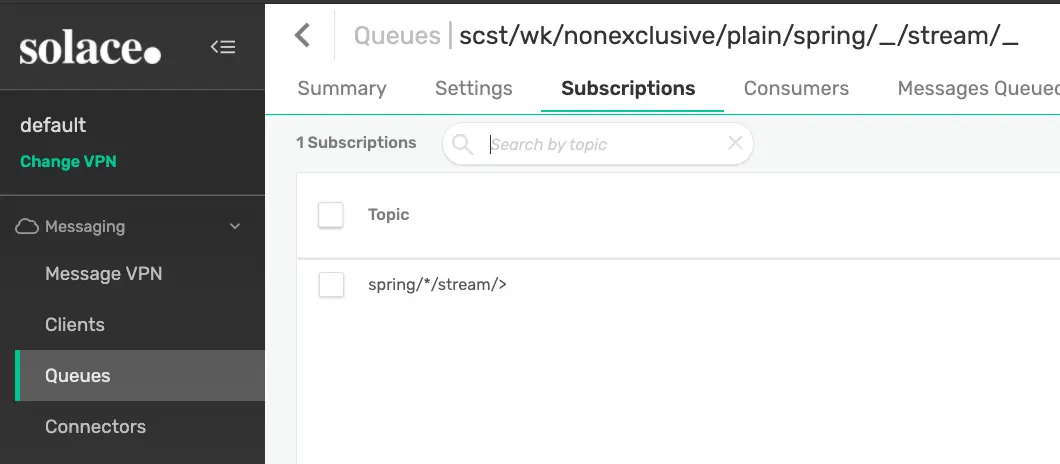1060x464 pixels.
Task: Open the Summary tab
Action: point(342,89)
